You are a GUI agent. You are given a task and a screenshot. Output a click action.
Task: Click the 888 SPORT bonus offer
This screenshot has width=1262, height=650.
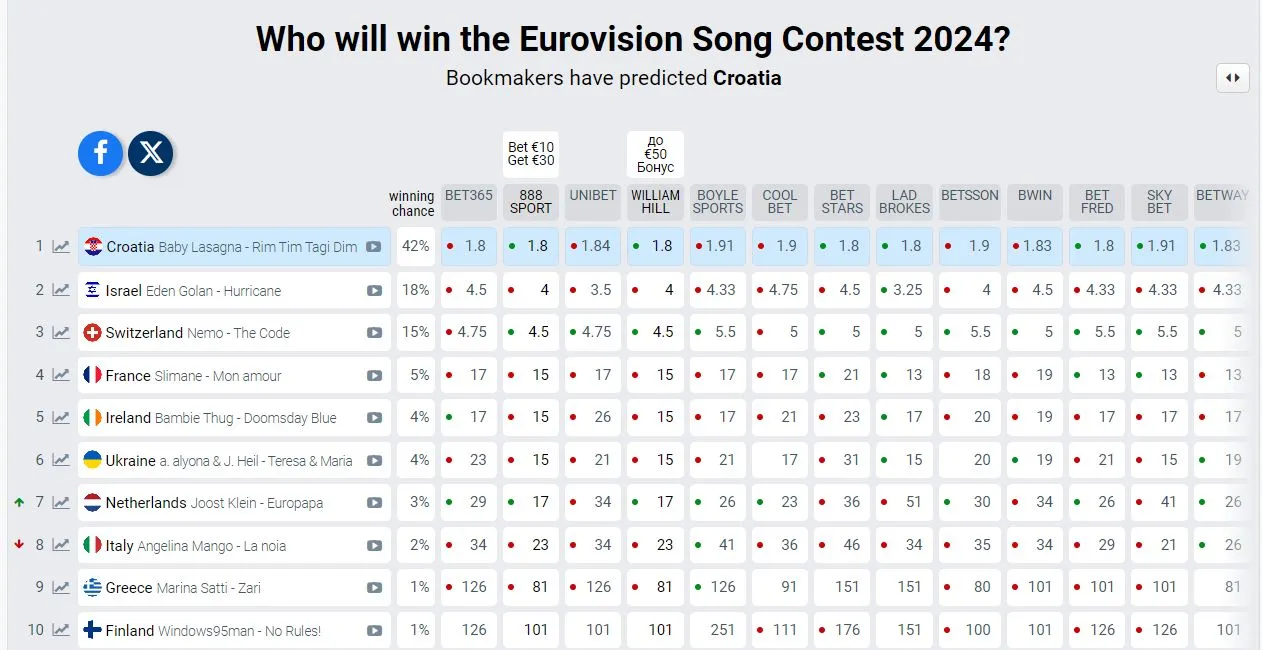531,154
